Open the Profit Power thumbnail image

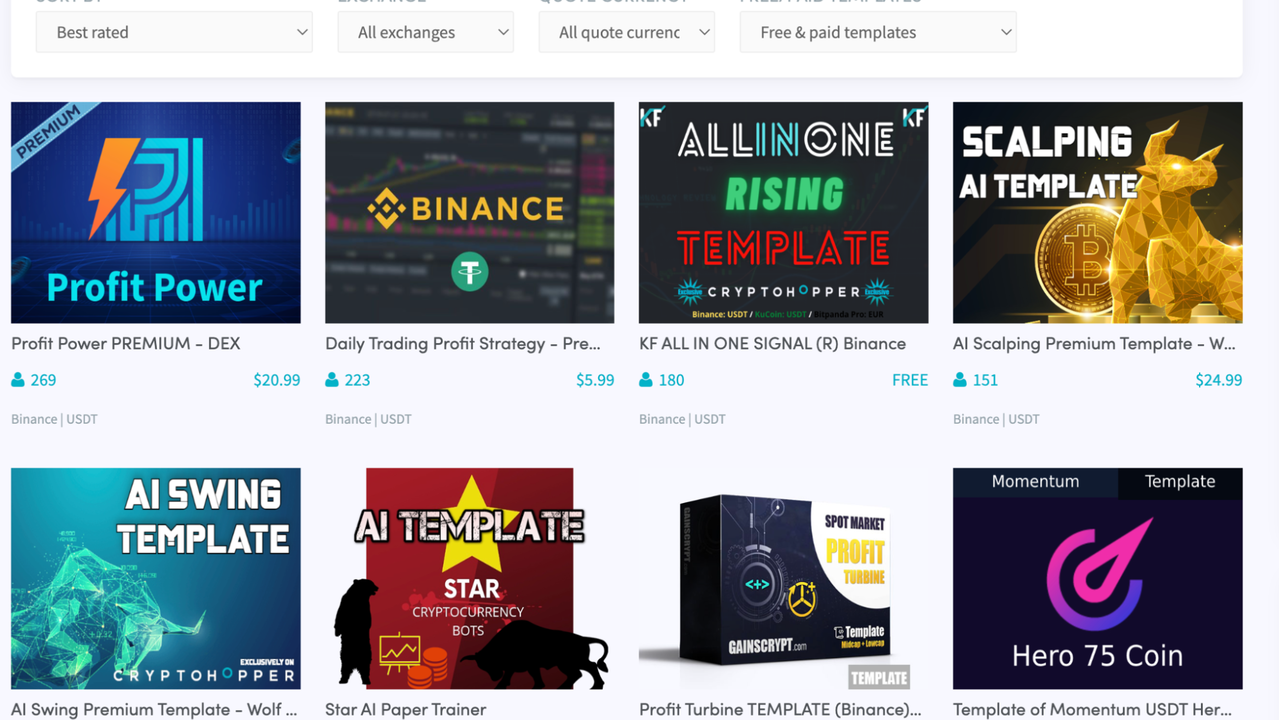pyautogui.click(x=156, y=212)
